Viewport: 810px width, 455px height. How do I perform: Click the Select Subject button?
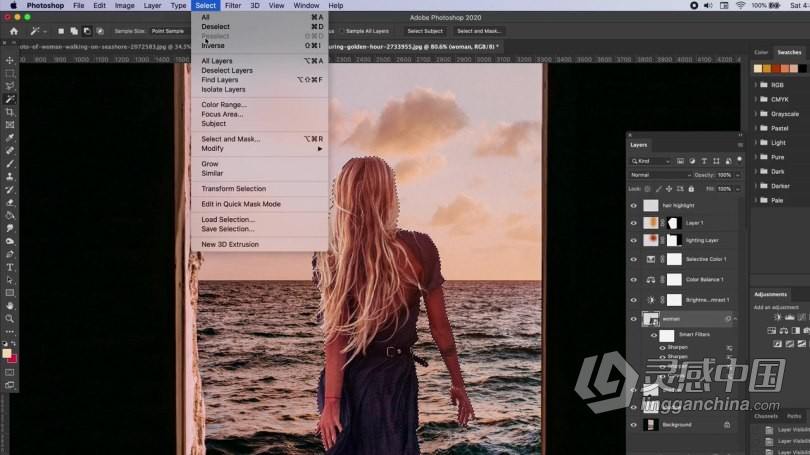[x=425, y=31]
